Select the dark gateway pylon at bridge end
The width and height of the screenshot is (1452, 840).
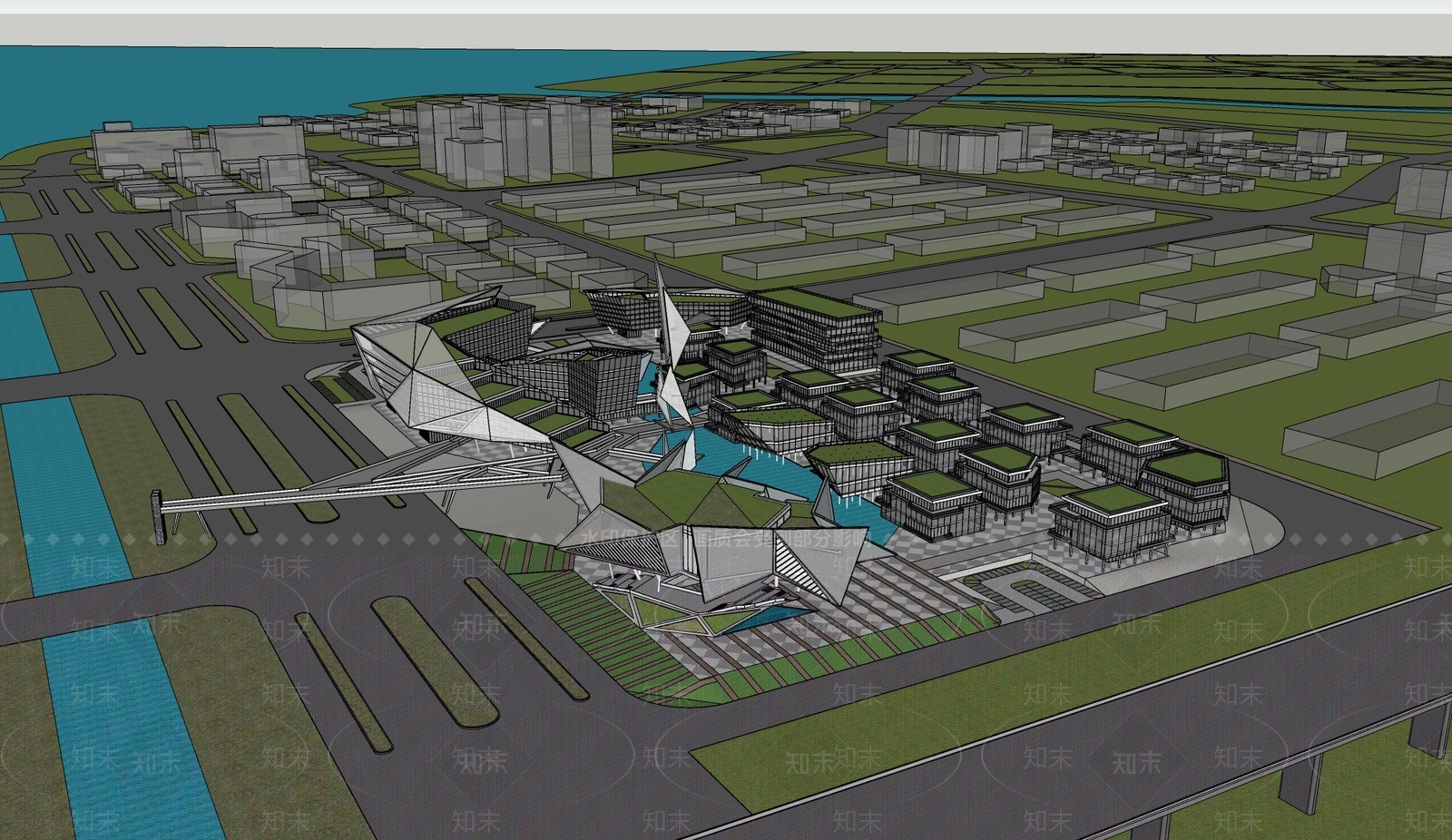[158, 517]
